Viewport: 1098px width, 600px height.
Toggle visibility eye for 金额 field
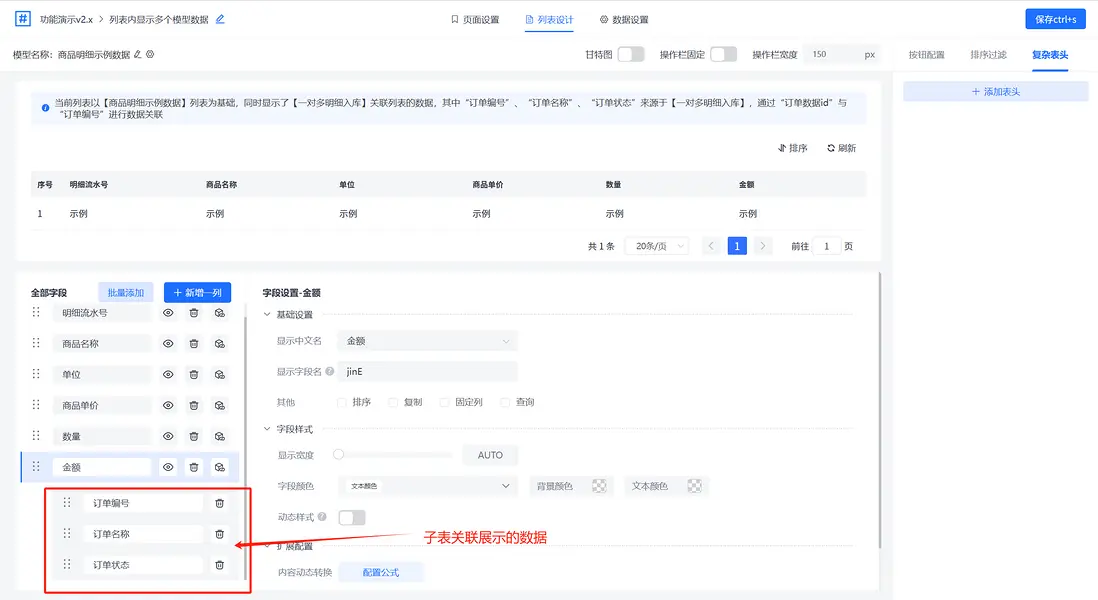point(168,467)
